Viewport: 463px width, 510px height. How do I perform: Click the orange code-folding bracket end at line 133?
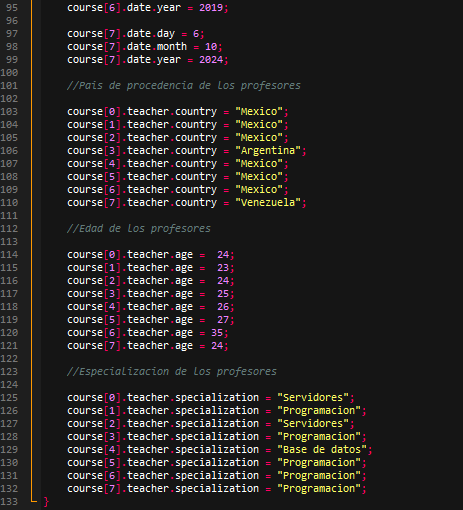coord(33,500)
